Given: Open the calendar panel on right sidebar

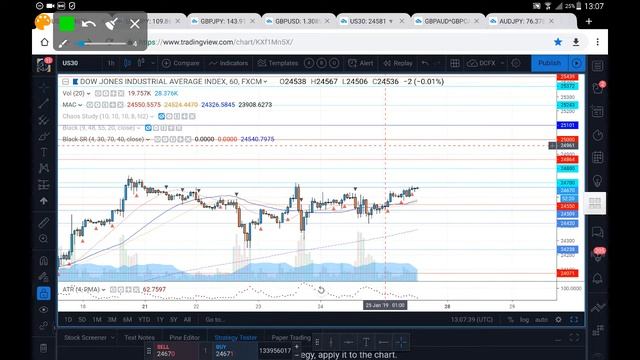Looking at the screenshot, I should pyautogui.click(x=598, y=158).
